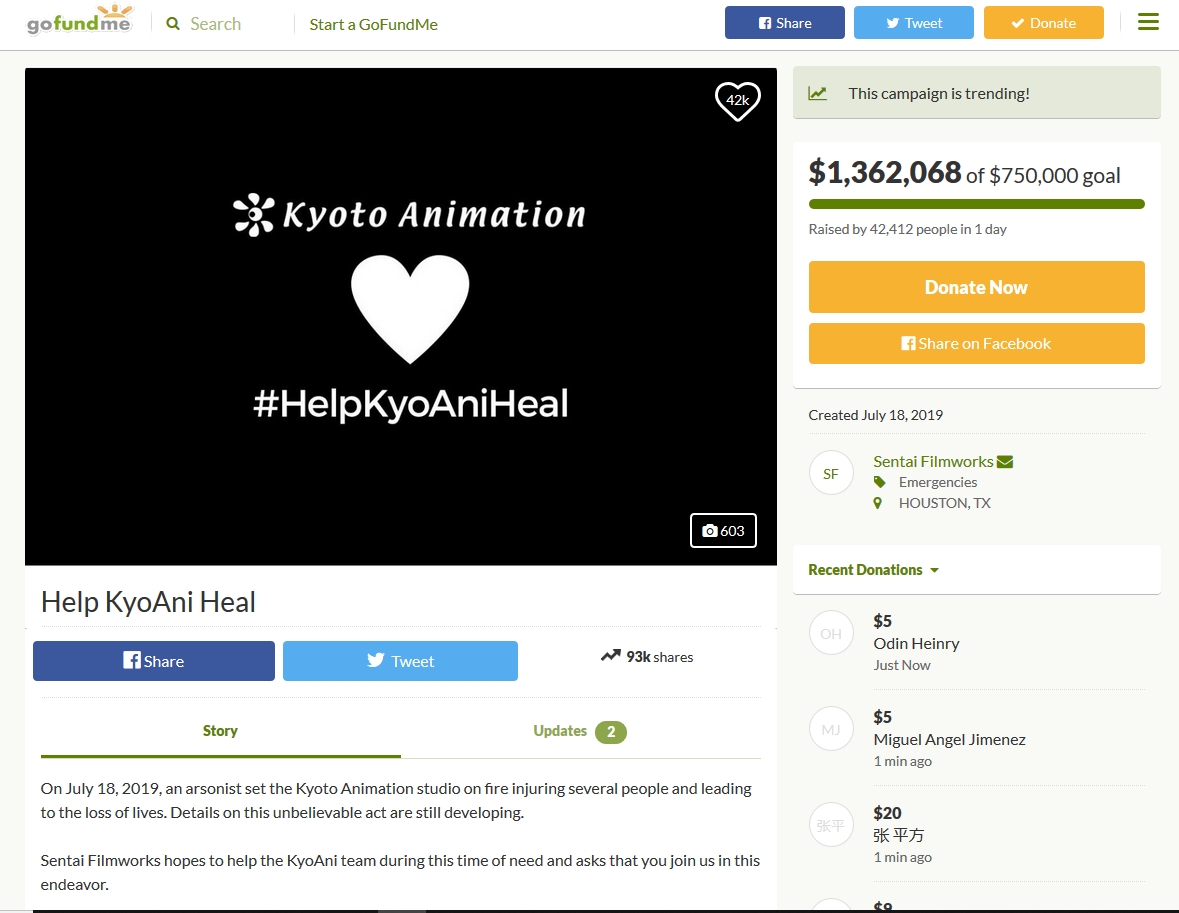Click the search magnifier icon
Image resolution: width=1179 pixels, height=913 pixels.
173,24
